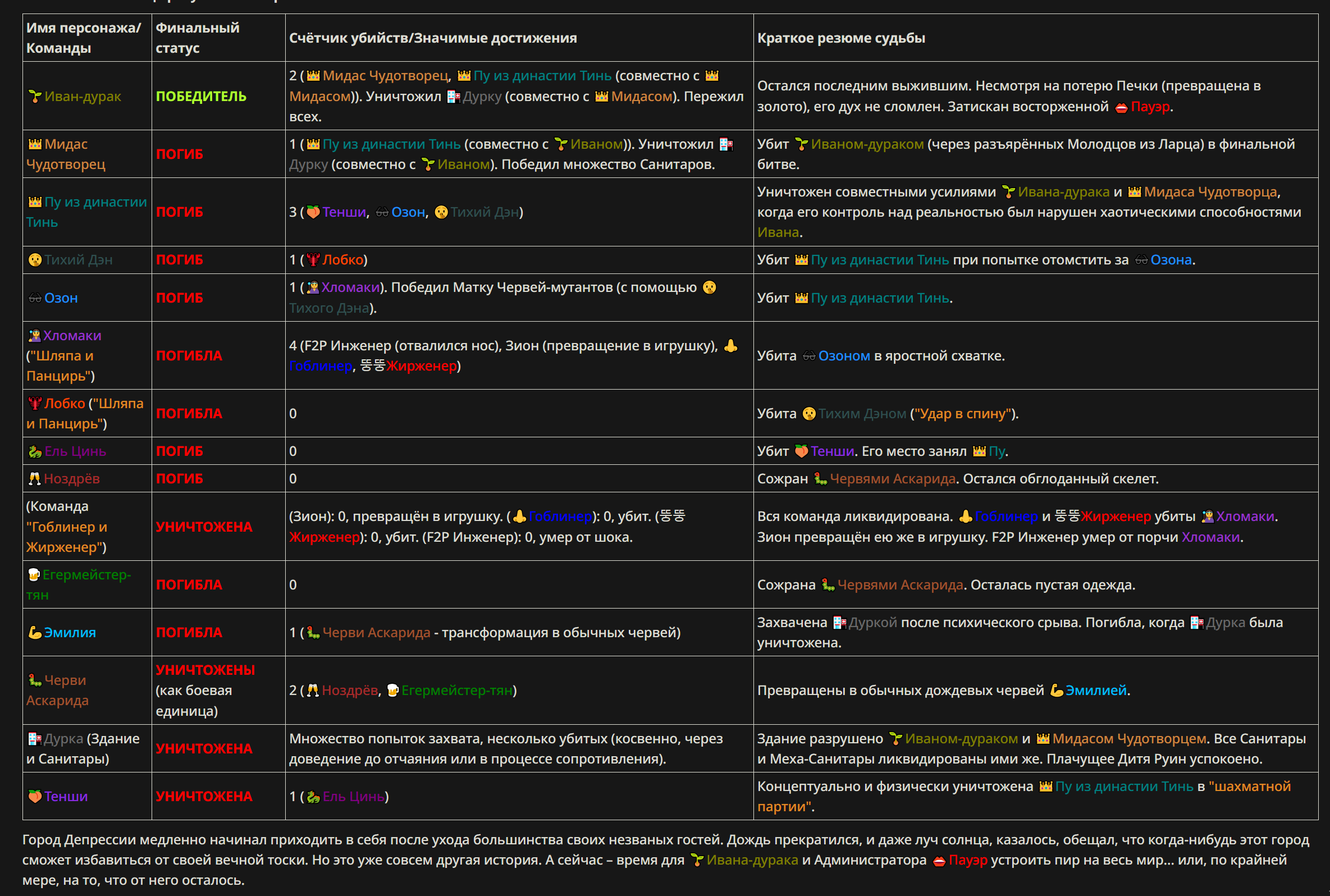Click the peach emoji before Тенши in the name column
1330x896 pixels.
click(x=35, y=797)
